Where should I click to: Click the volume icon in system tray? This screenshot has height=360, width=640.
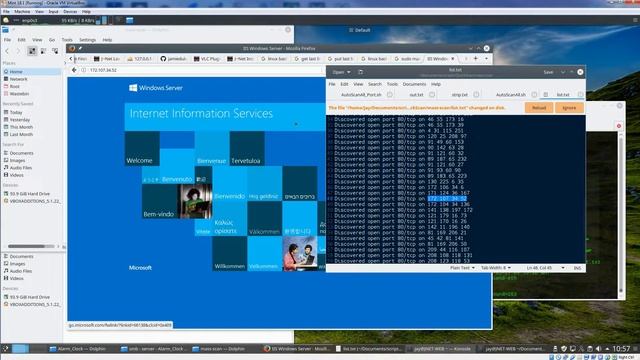point(598,349)
